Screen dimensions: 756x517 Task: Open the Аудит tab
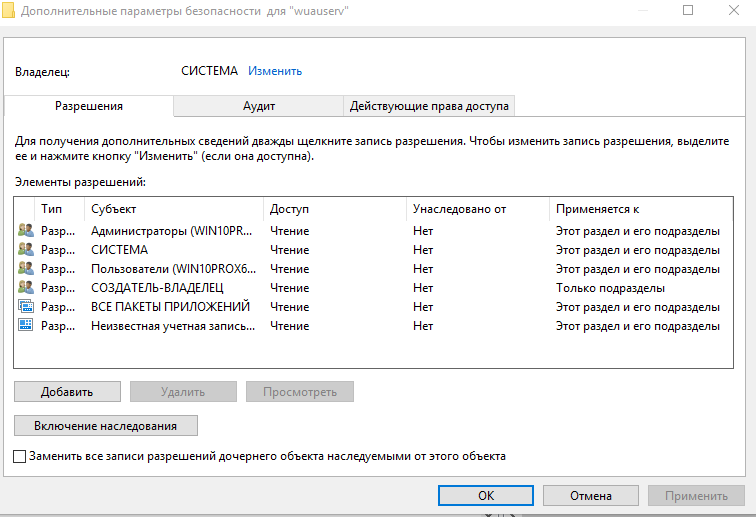(x=258, y=106)
